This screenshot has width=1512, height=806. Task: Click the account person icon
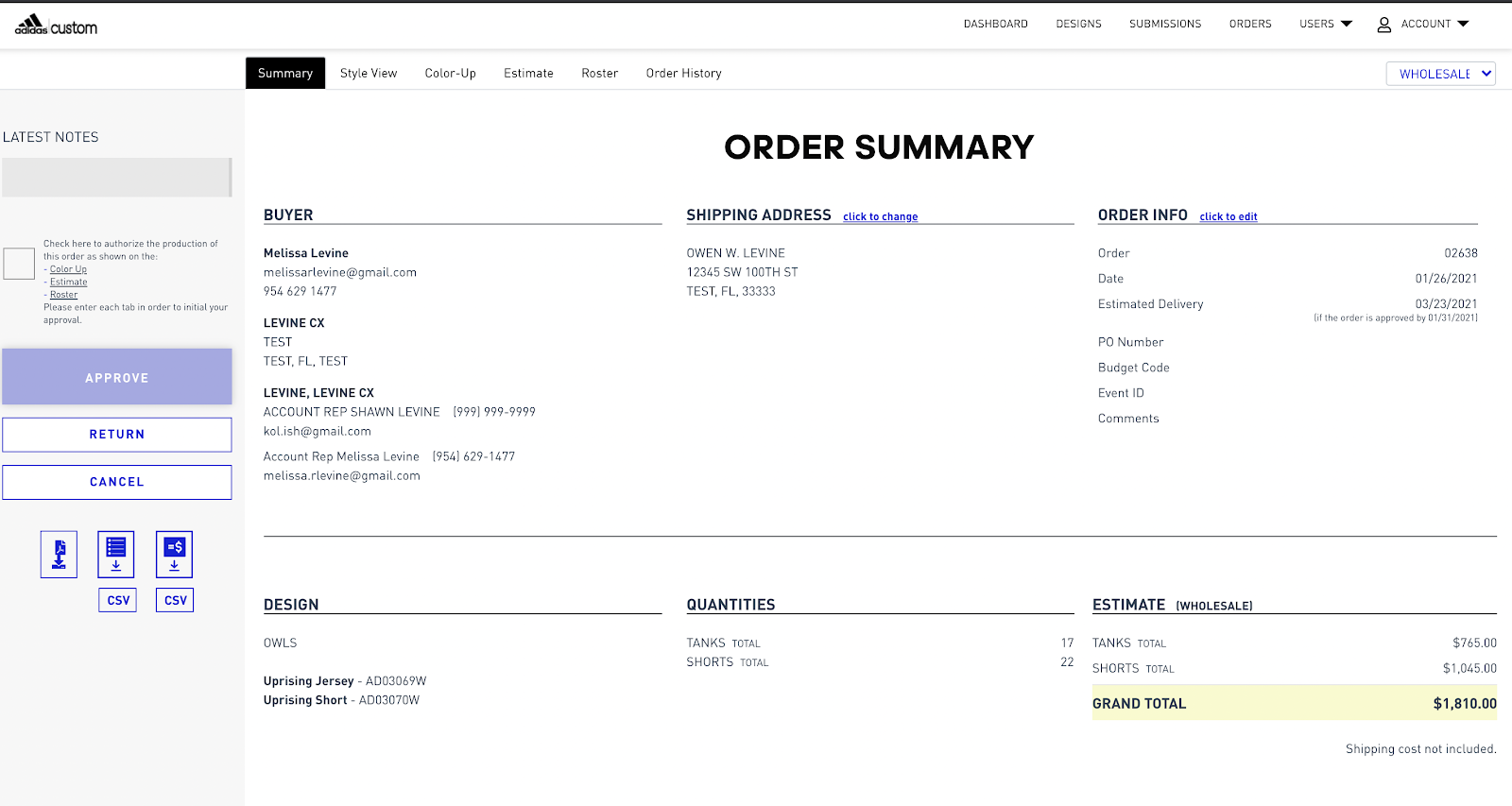point(1385,24)
